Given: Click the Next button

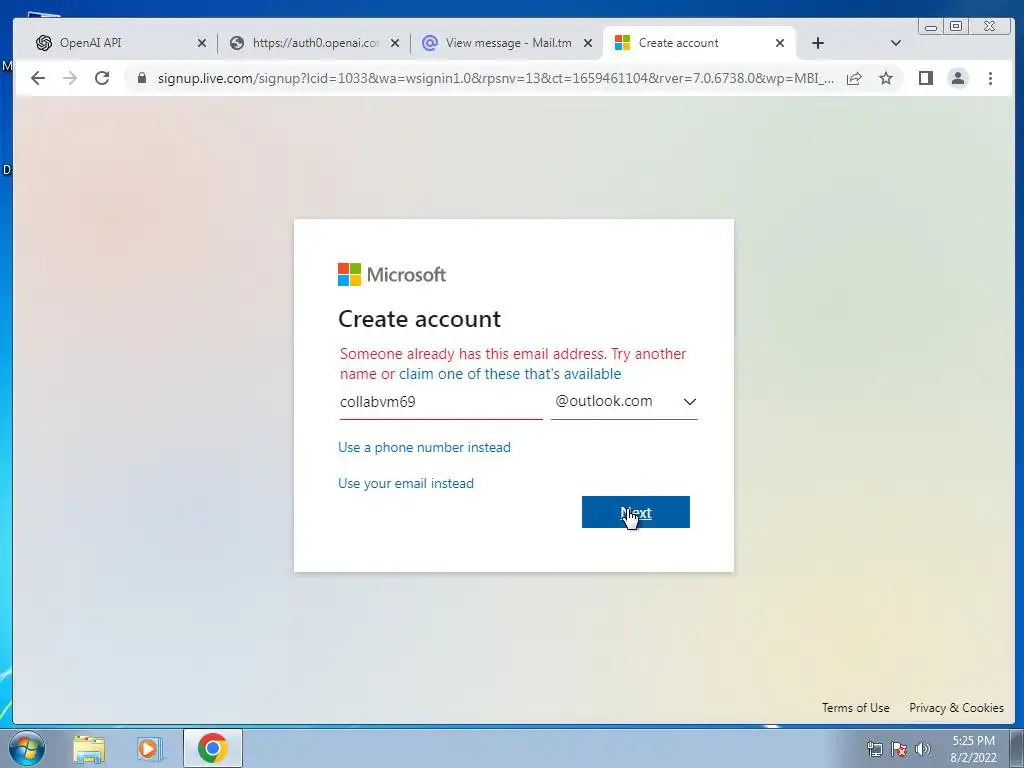Looking at the screenshot, I should coord(635,512).
